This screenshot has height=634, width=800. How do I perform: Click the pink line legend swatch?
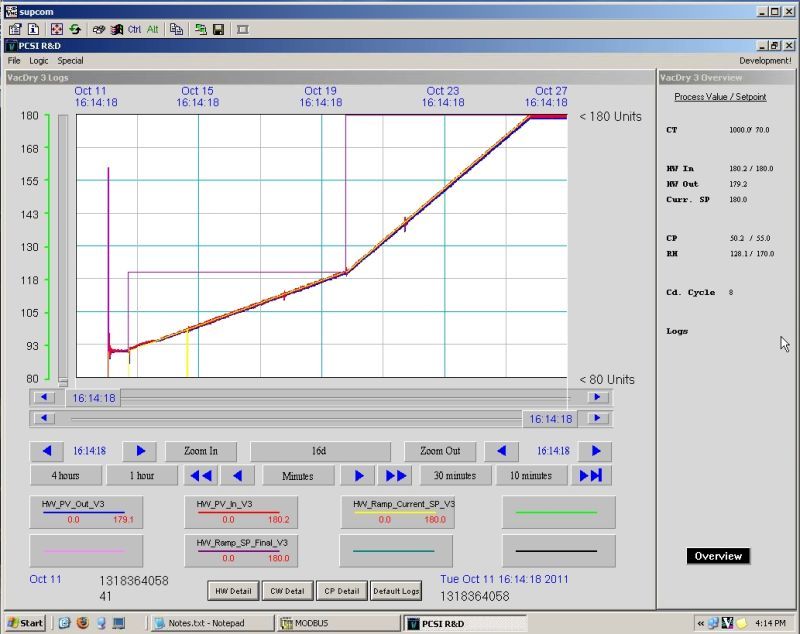pyautogui.click(x=86, y=551)
